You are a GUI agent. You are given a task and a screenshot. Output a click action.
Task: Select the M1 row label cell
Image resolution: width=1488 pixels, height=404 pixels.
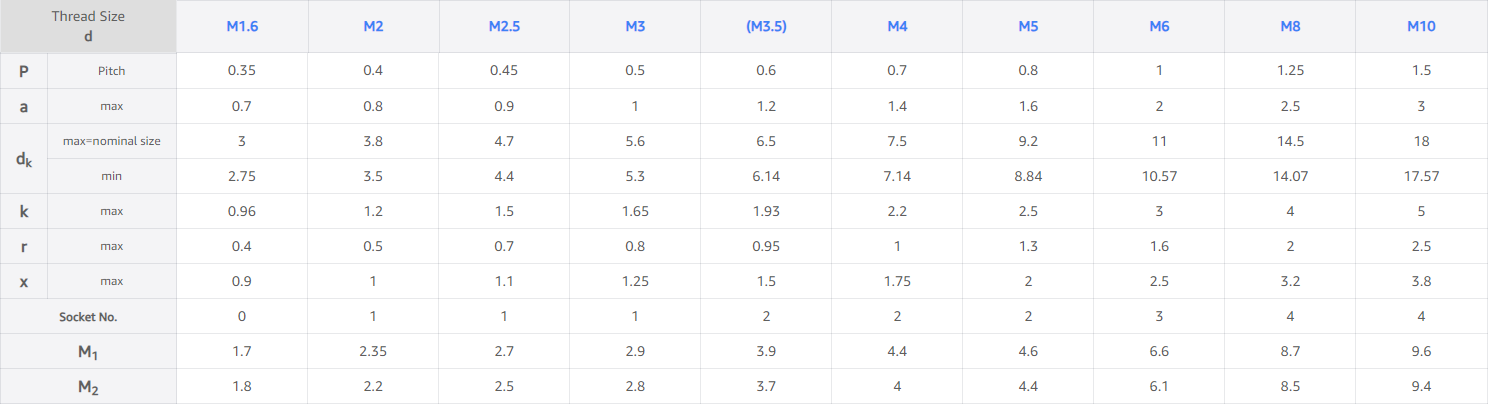(x=88, y=351)
